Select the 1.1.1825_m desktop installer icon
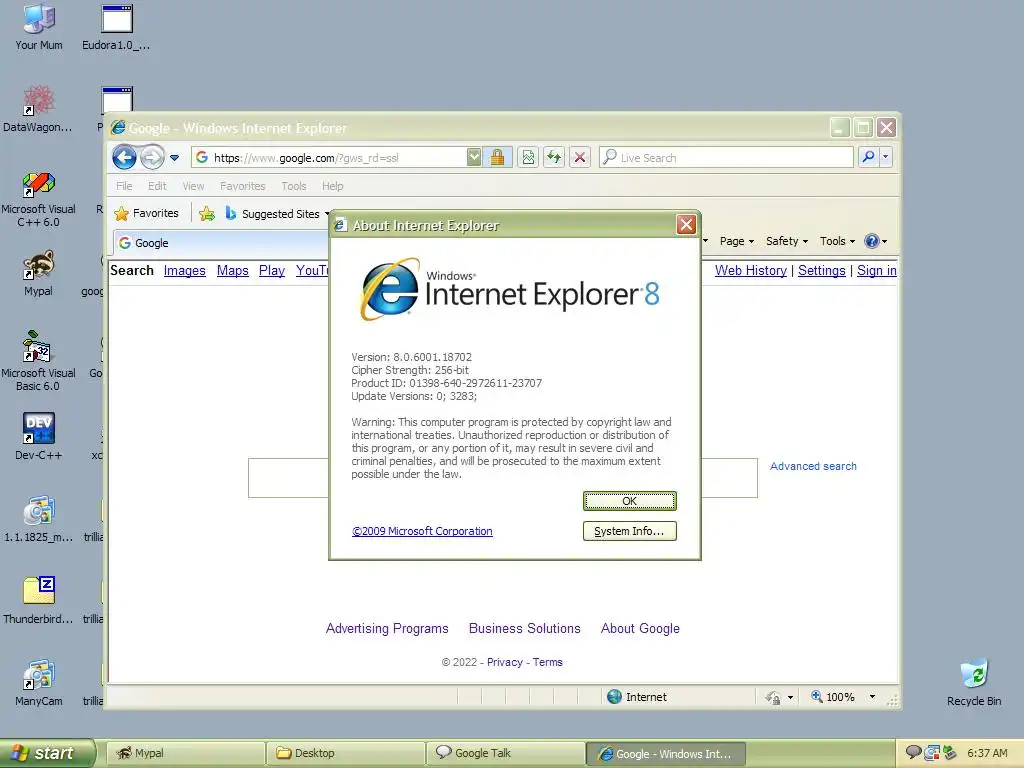This screenshot has width=1024, height=768. 39,519
